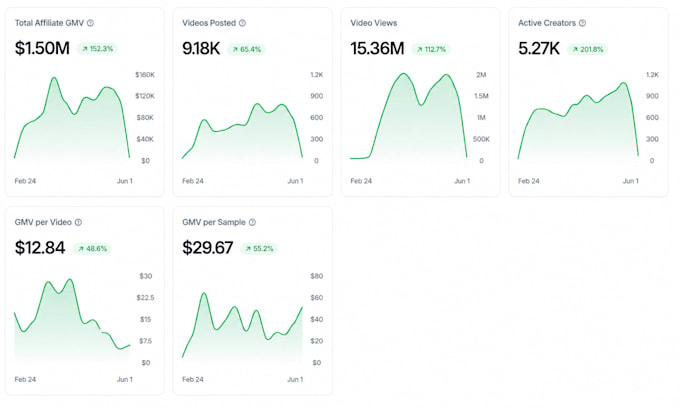Image resolution: width=680 pixels, height=408 pixels.
Task: Click the $160K axis label
Action: pyautogui.click(x=145, y=75)
